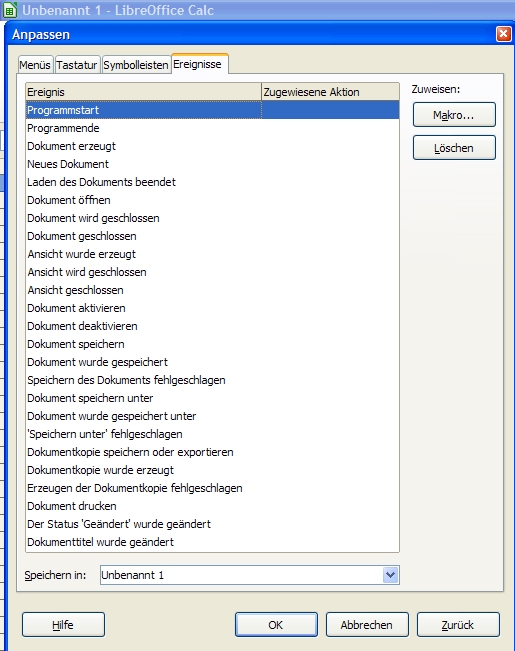The height and width of the screenshot is (651, 515).
Task: Select Dokument wurde gespeichert unter
Action: (212, 416)
